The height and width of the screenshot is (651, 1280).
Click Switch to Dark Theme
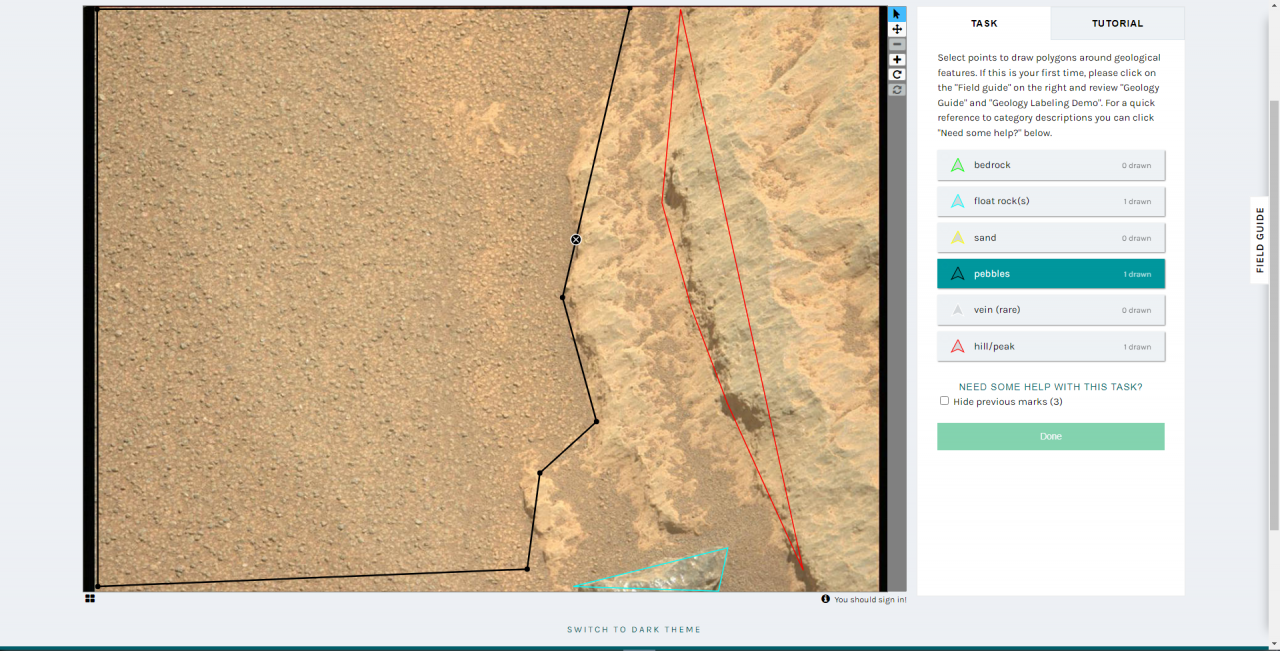(x=634, y=630)
